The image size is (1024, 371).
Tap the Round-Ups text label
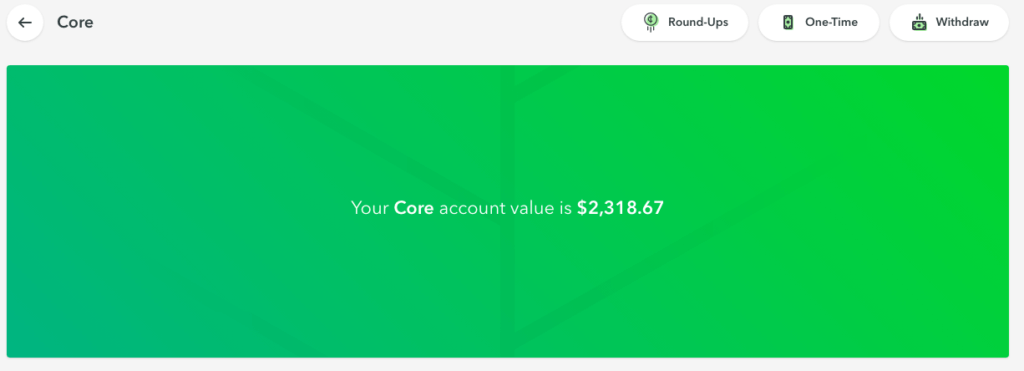coord(698,22)
